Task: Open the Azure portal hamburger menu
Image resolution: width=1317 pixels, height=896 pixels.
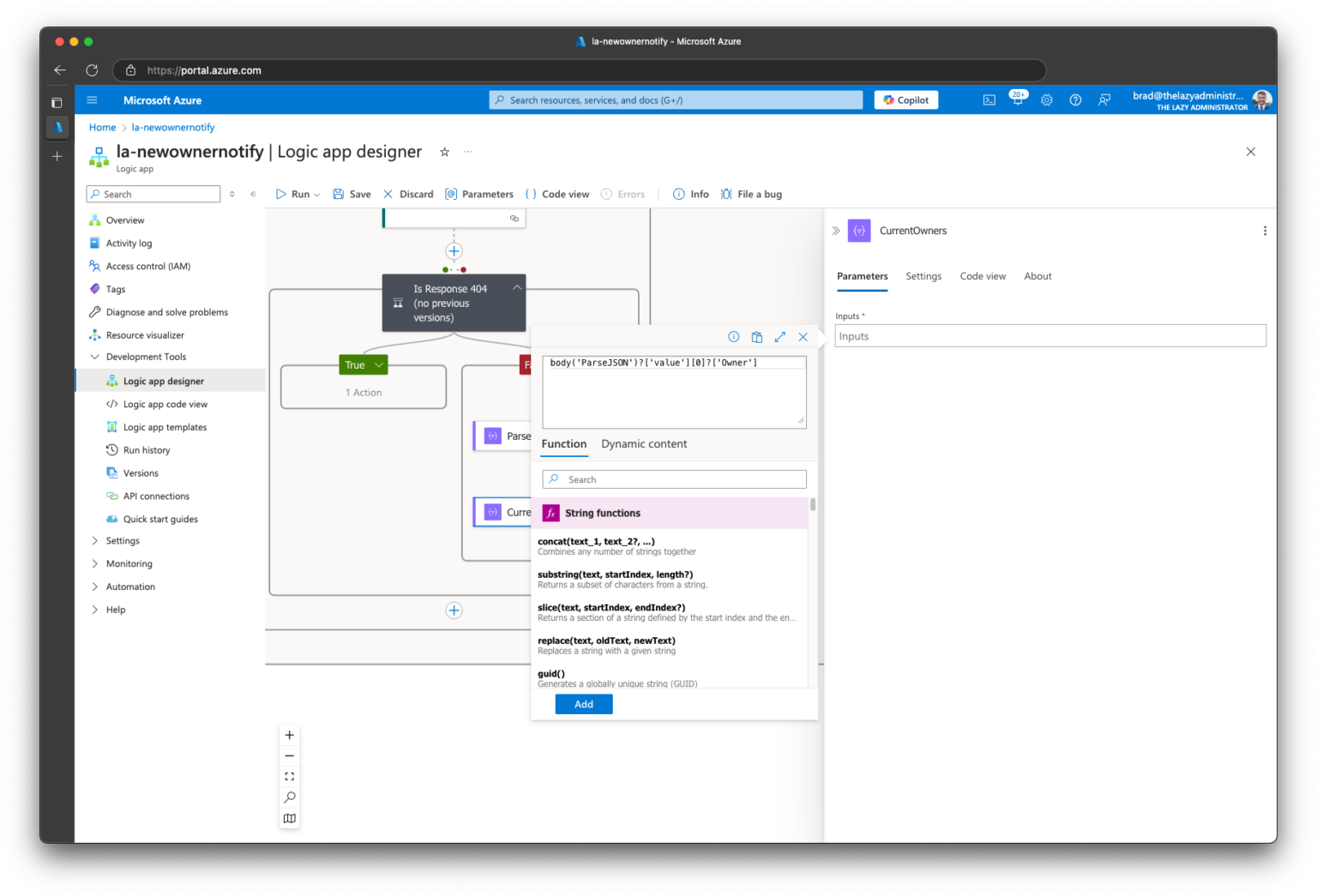Action: [92, 100]
